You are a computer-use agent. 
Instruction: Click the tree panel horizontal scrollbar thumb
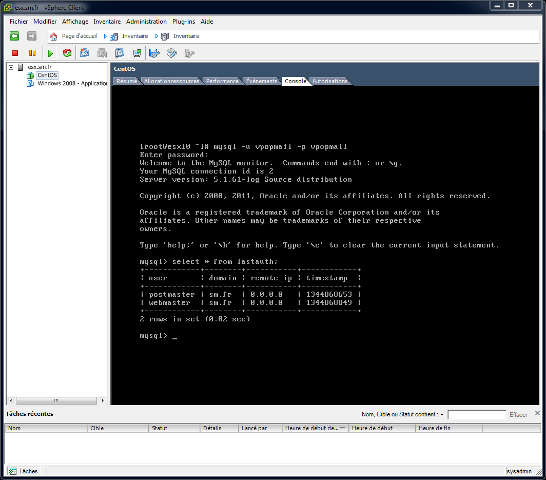[56, 401]
